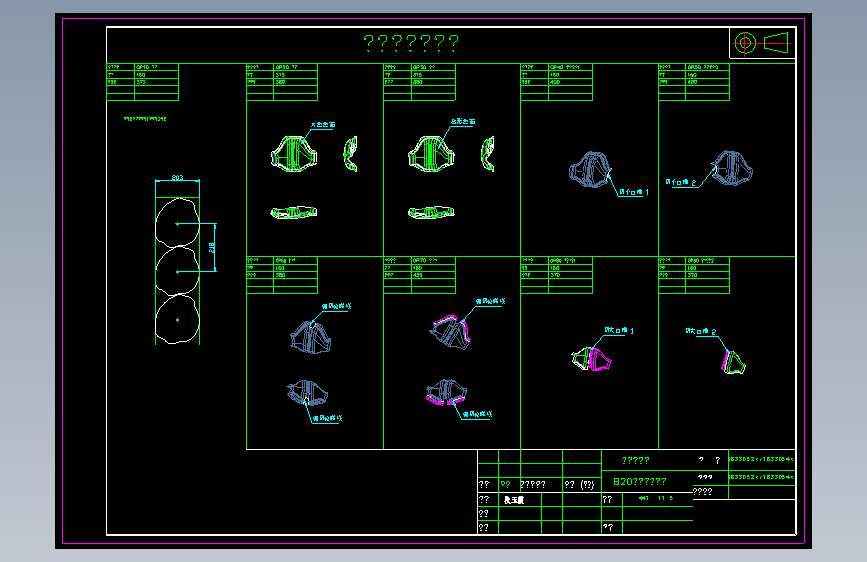Click the green date text in the title block
Image resolution: width=867 pixels, height=562 pixels.
[656, 498]
